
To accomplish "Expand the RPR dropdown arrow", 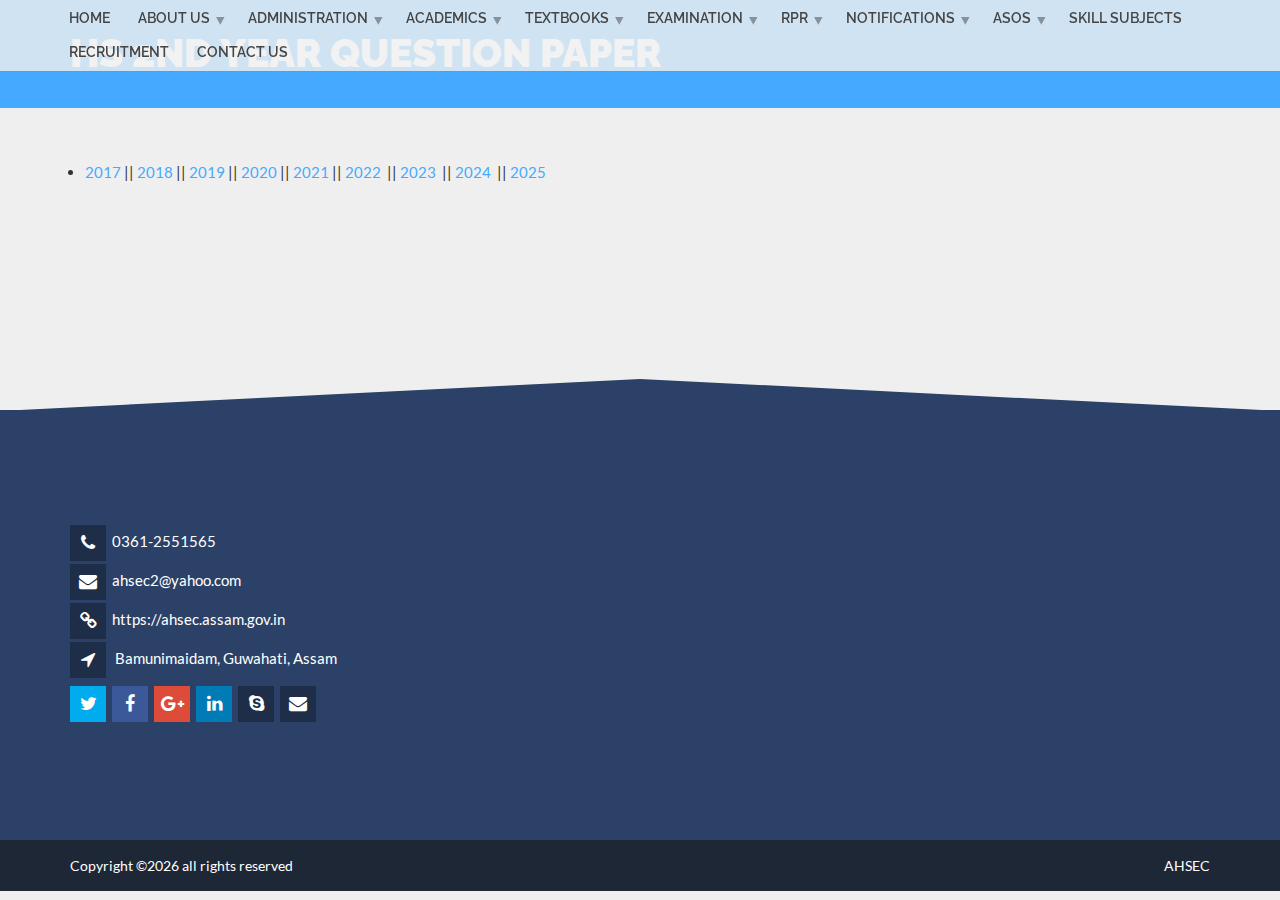I will pyautogui.click(x=818, y=20).
